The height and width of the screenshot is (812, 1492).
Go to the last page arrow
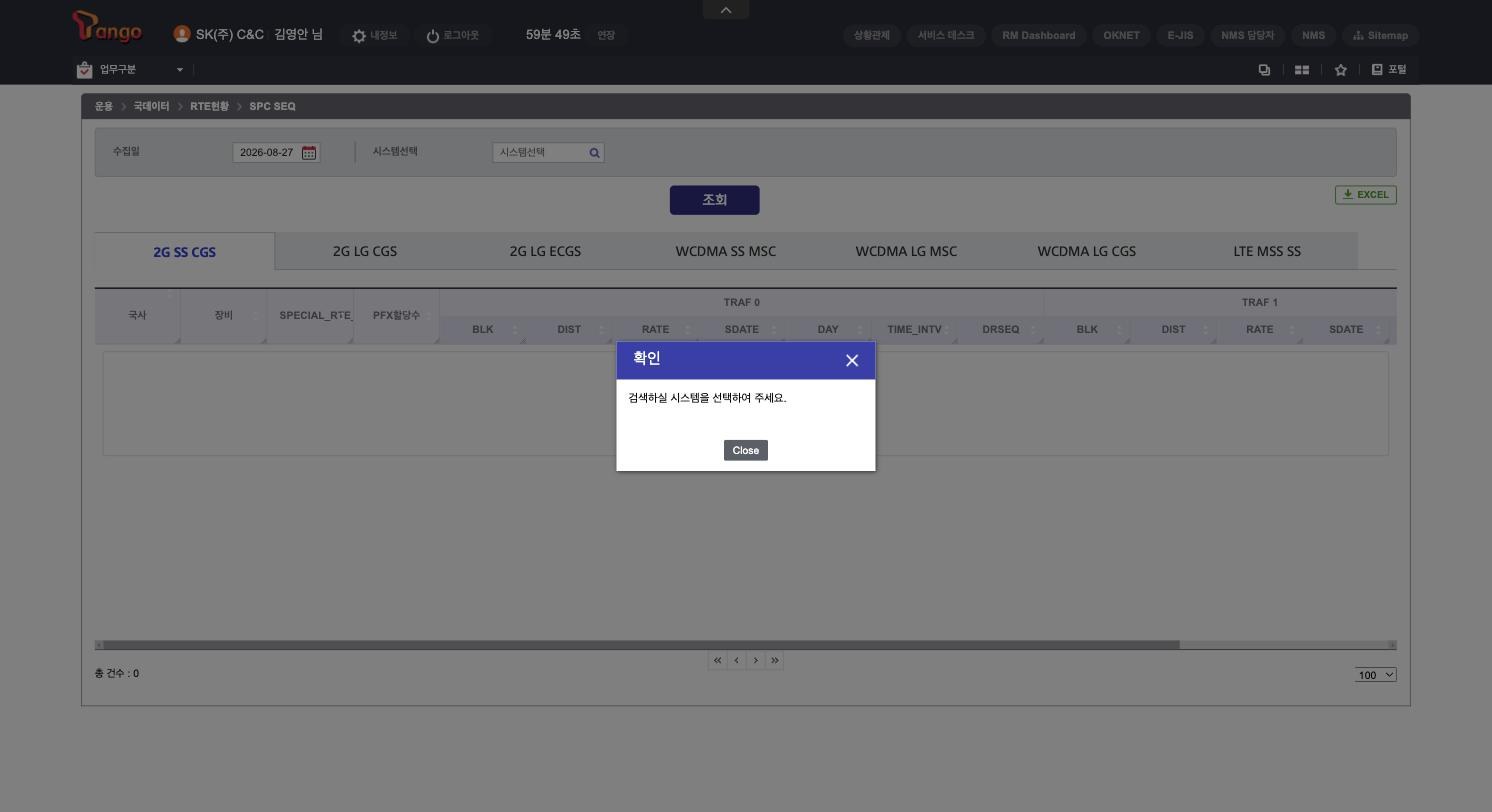tap(774, 660)
